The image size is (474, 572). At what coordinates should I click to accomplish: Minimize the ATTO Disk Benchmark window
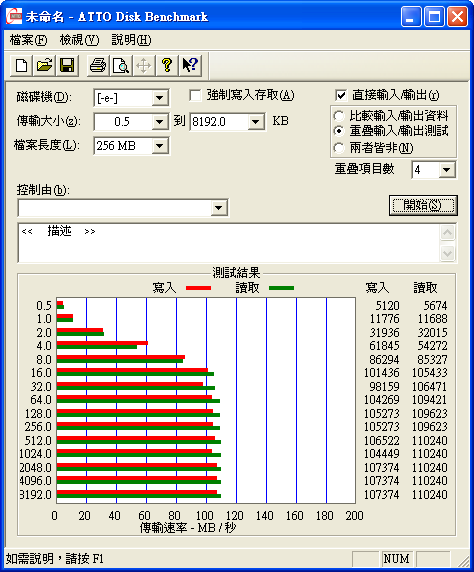point(411,17)
